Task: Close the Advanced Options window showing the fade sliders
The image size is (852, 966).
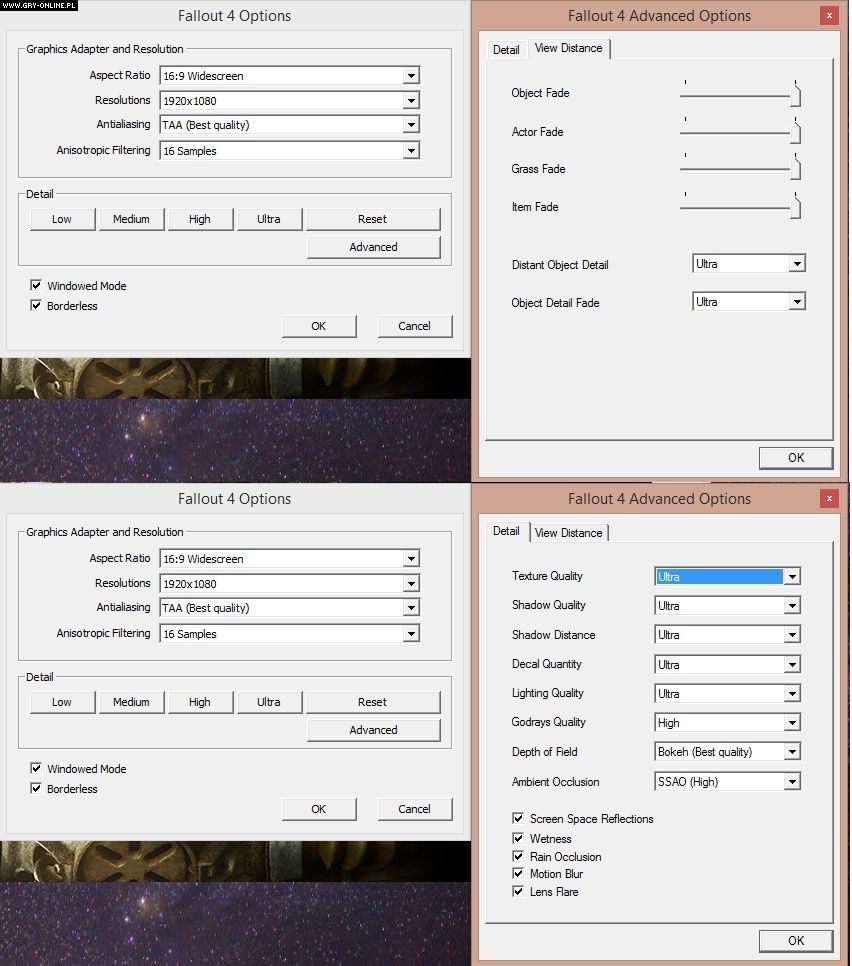Action: [x=828, y=15]
